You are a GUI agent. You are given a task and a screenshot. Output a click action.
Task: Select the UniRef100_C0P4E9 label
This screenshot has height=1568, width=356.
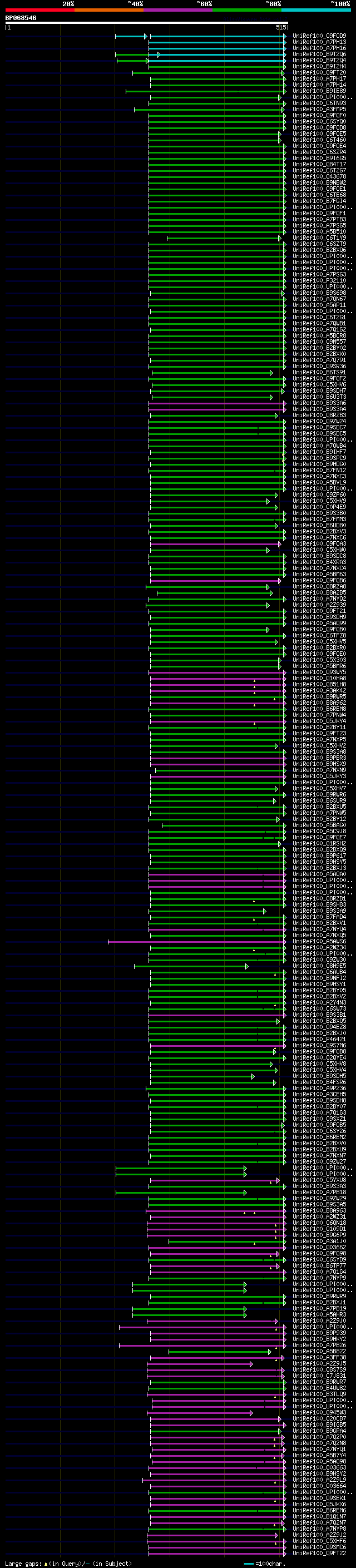coord(319,507)
